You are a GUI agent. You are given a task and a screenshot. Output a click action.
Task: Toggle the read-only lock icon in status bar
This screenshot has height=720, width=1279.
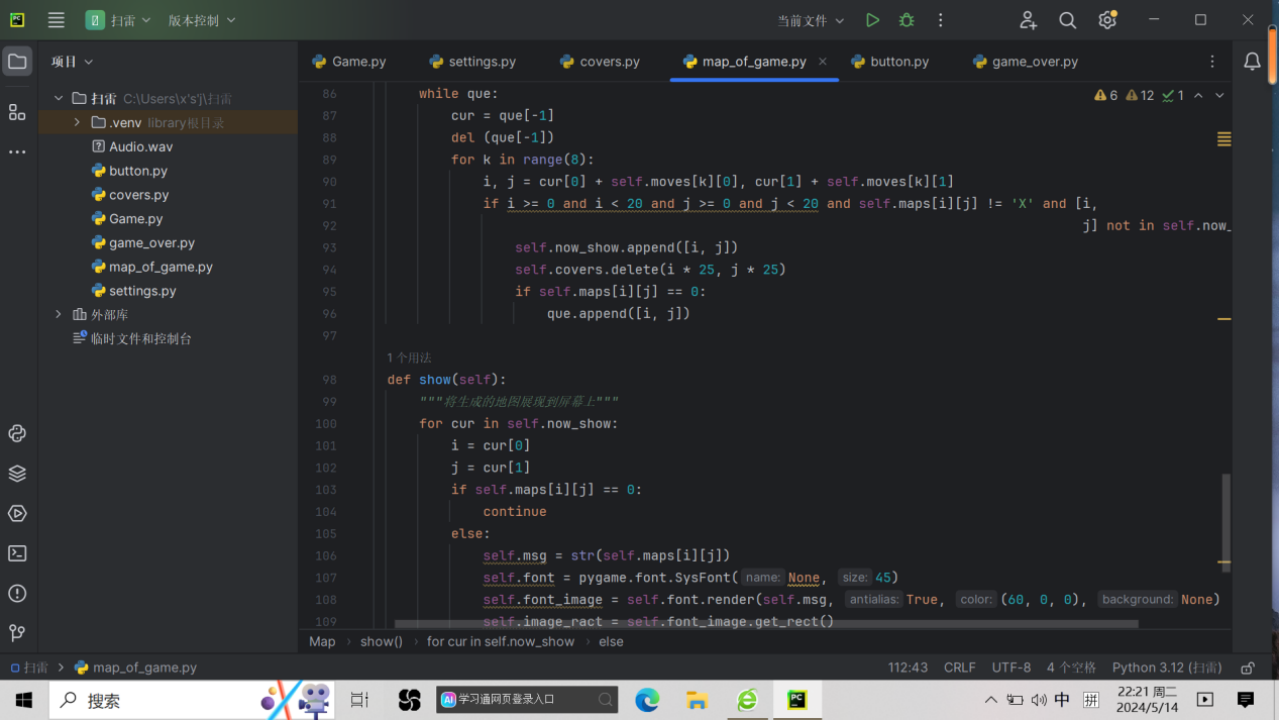pos(1247,667)
